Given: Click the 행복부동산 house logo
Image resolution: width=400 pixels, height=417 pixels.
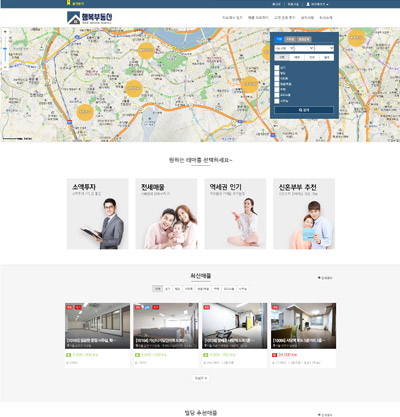Looking at the screenshot, I should pos(90,18).
